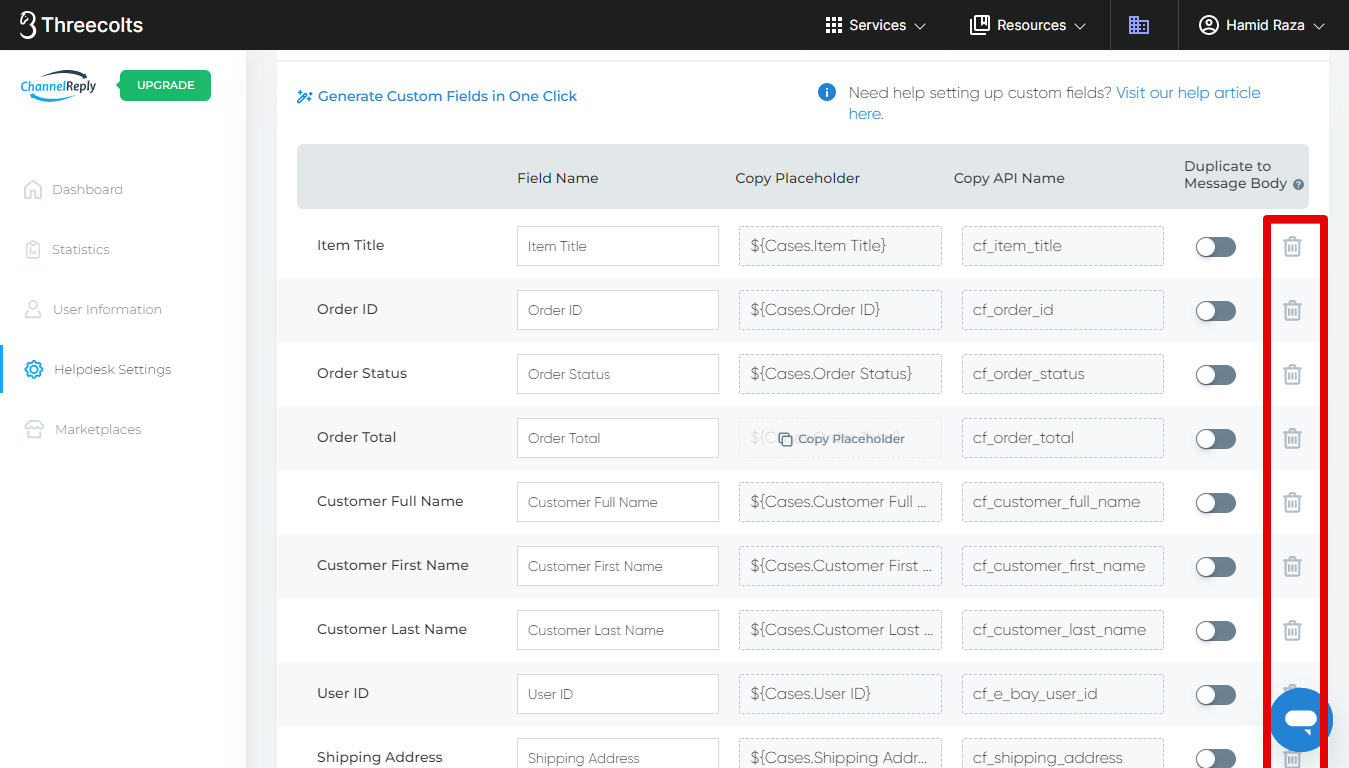Delete the Order Status custom field

(x=1292, y=374)
